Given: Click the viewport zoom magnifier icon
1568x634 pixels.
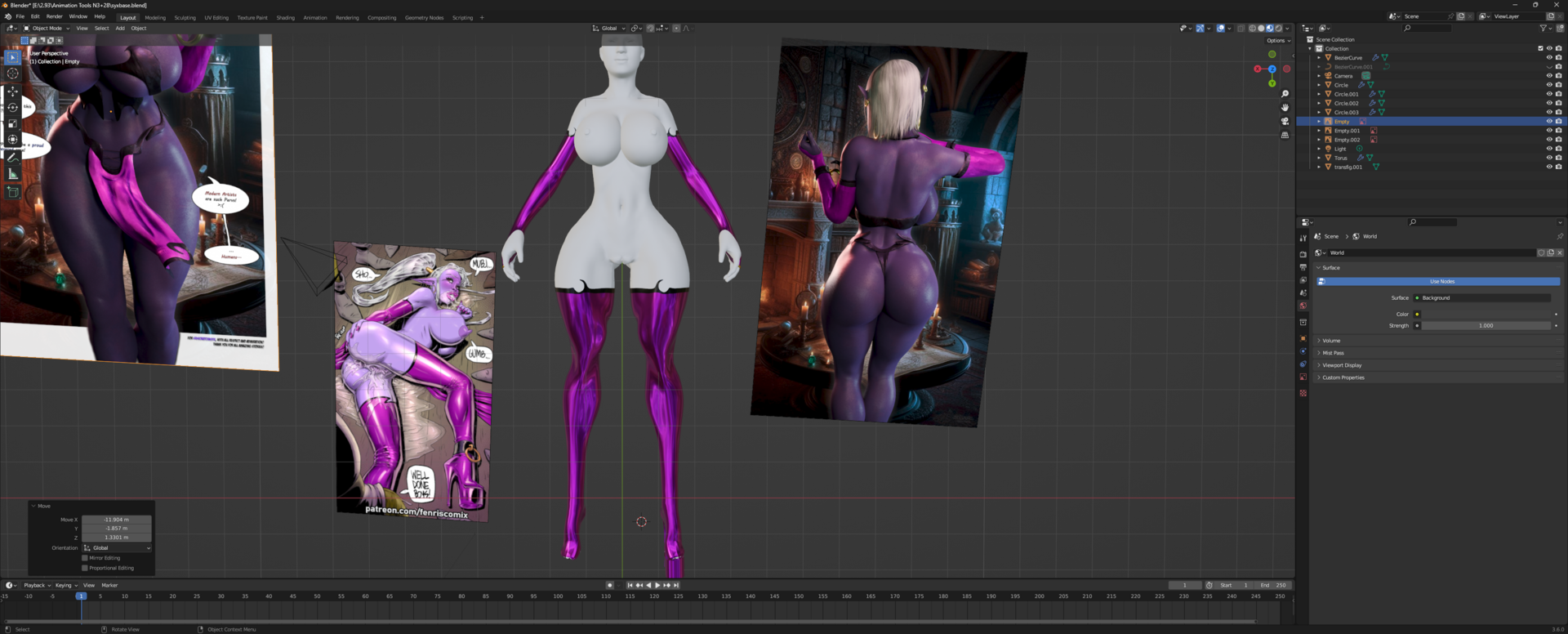Looking at the screenshot, I should pos(1285,94).
